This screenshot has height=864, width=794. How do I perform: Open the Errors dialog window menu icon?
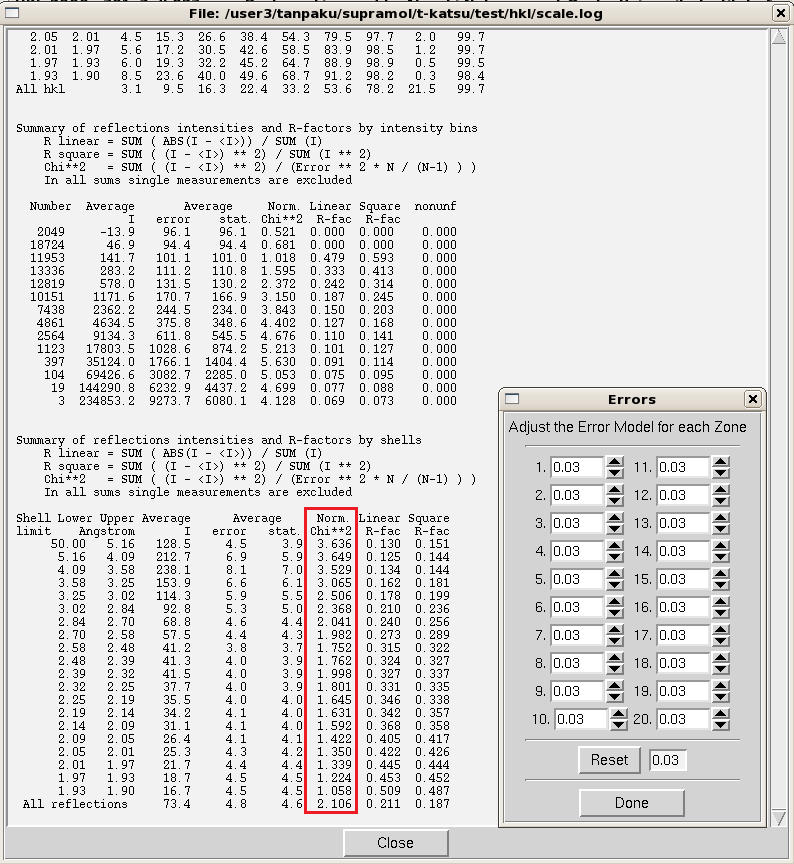click(513, 399)
